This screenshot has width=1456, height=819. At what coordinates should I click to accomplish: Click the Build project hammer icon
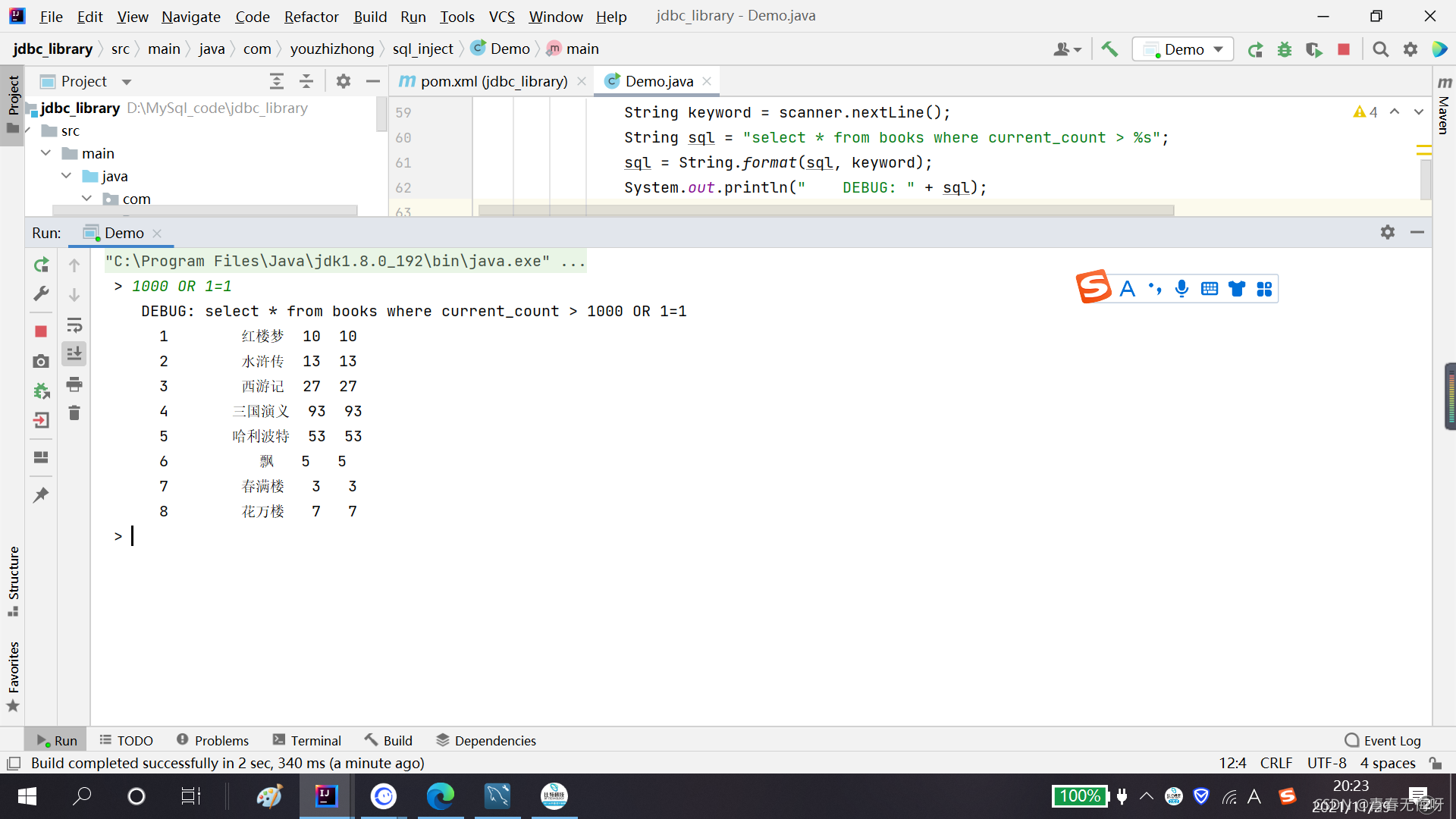pos(1109,49)
